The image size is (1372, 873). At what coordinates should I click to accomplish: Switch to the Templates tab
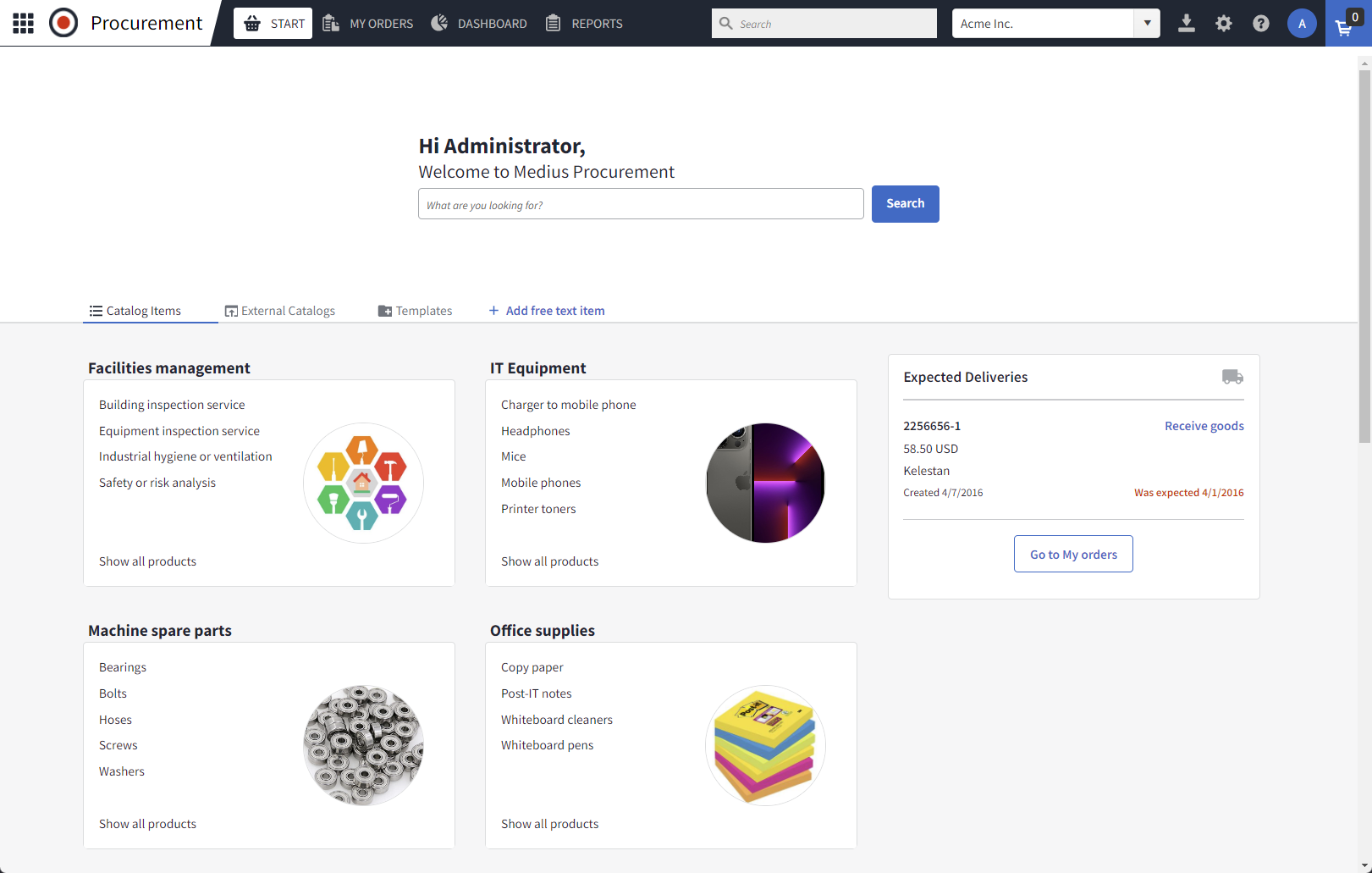pos(416,311)
